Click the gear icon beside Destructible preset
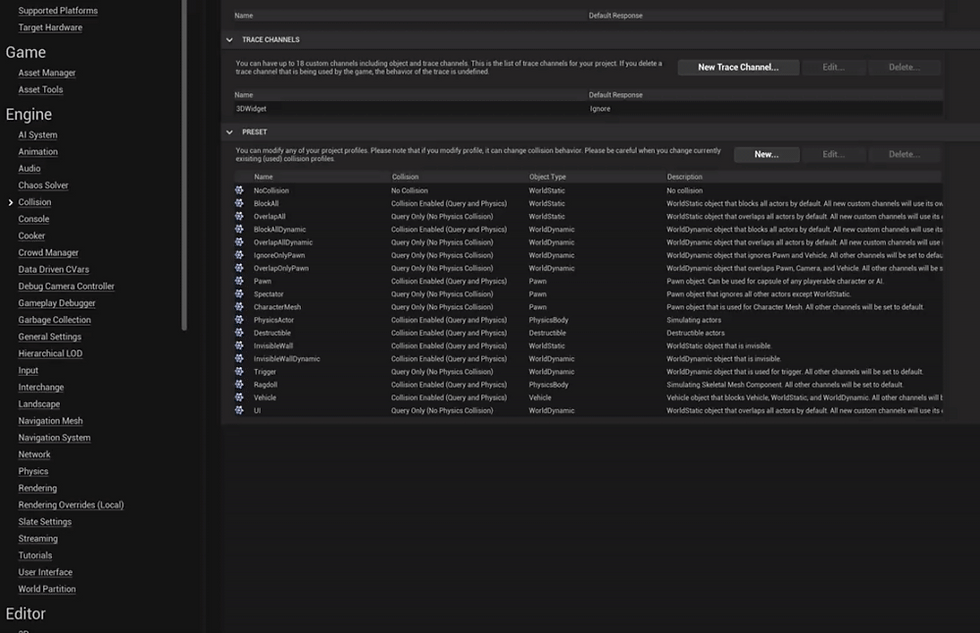The width and height of the screenshot is (980, 633). [239, 332]
